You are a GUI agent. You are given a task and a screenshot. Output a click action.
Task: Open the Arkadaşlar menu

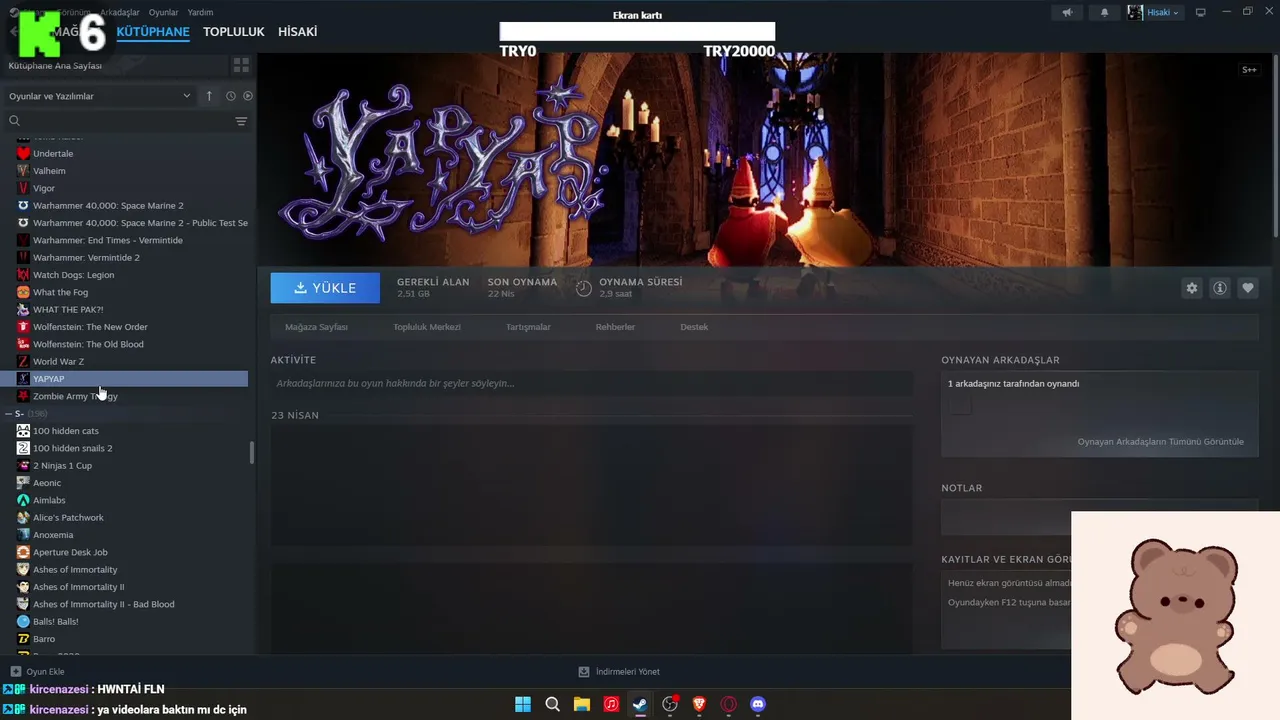tap(120, 12)
